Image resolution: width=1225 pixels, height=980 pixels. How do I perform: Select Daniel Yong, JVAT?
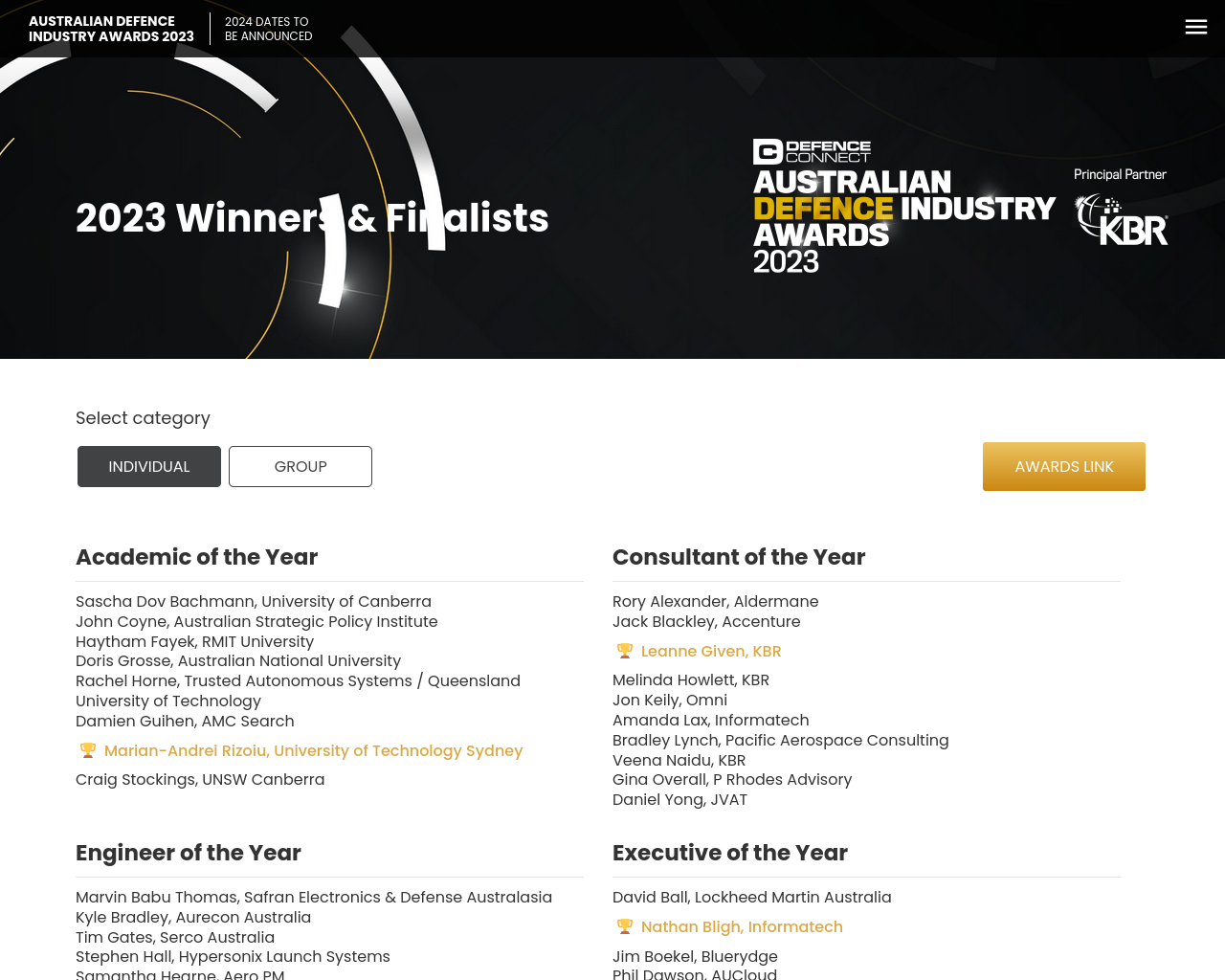click(x=680, y=800)
